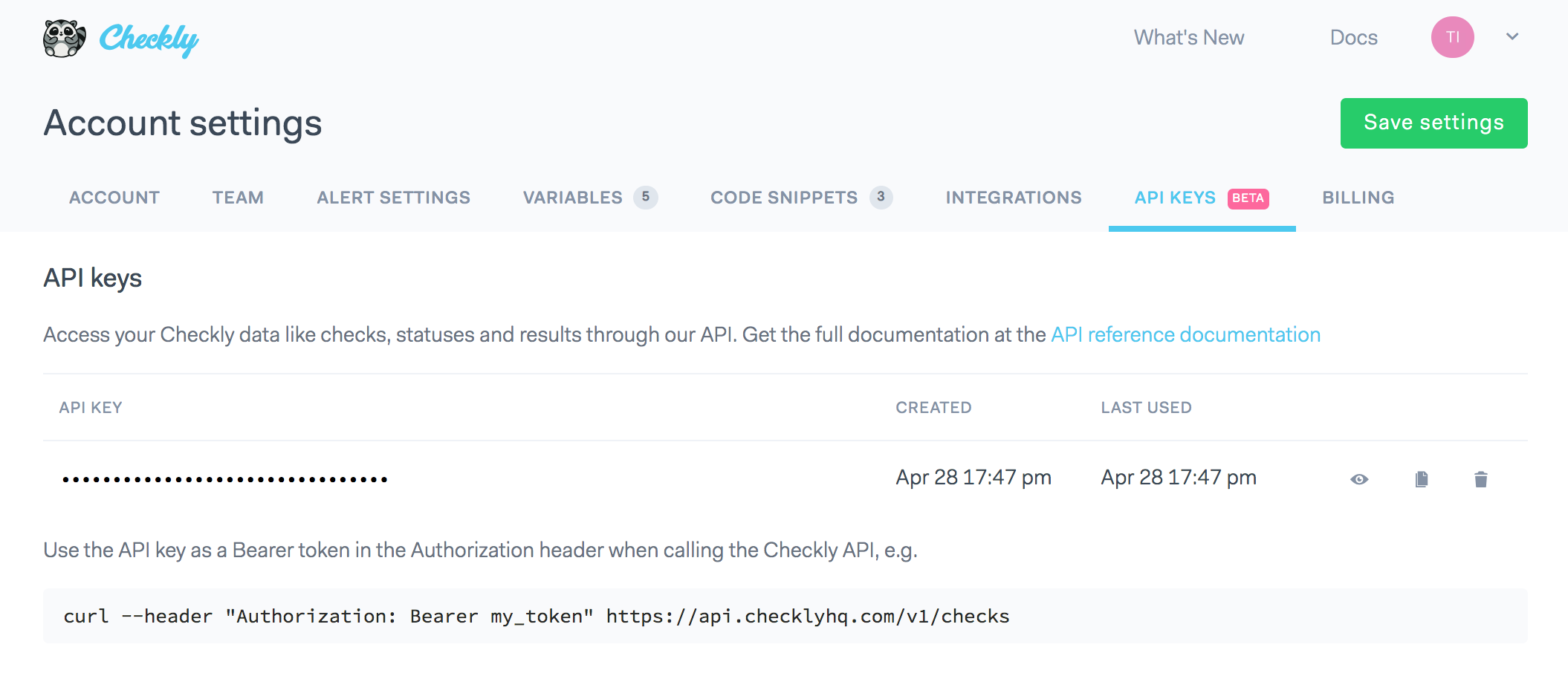Reveal the API key with eye icon

pyautogui.click(x=1359, y=479)
